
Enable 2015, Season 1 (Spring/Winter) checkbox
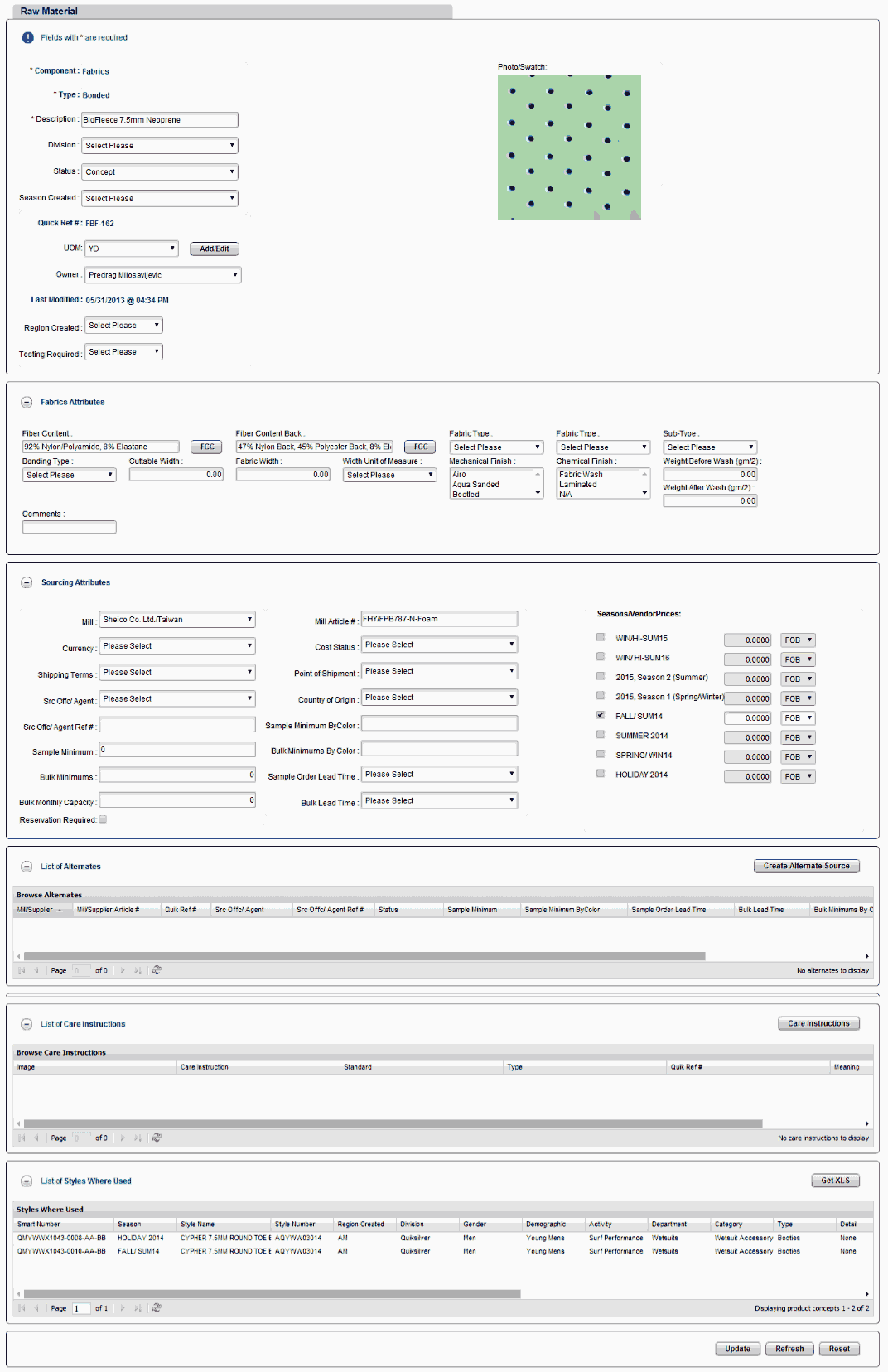(601, 695)
